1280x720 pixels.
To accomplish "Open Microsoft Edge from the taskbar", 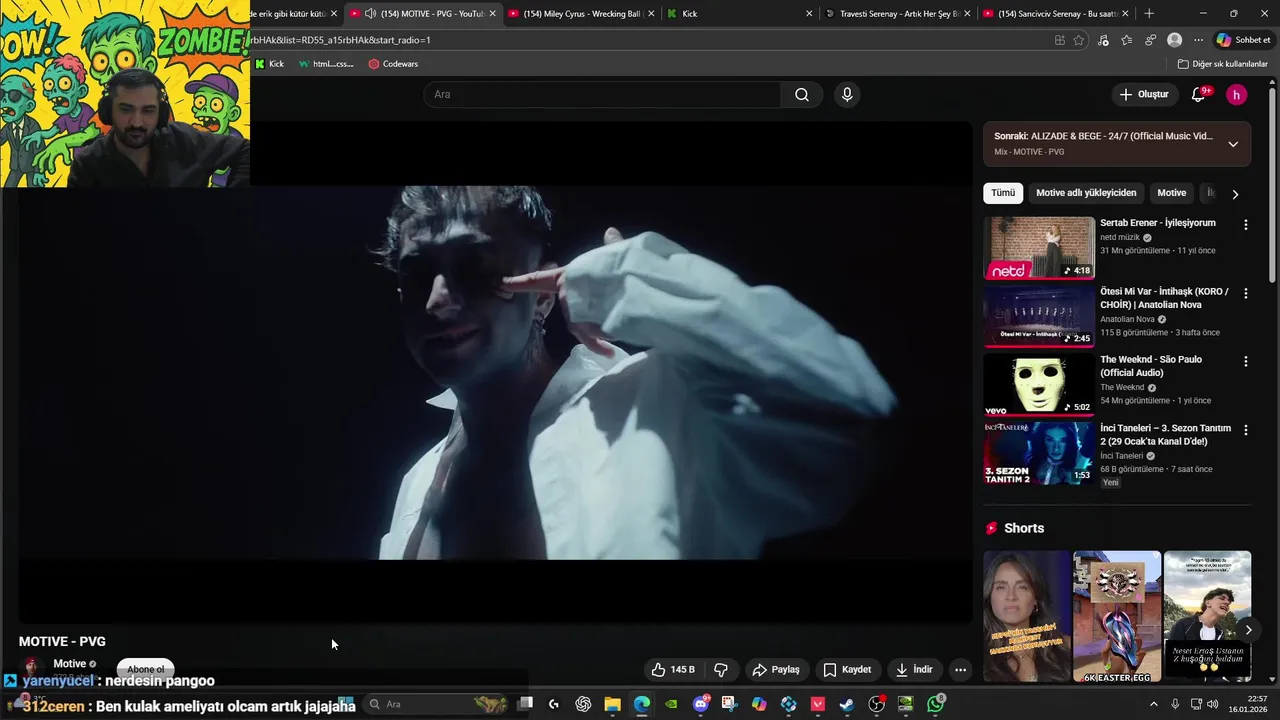I will coord(641,704).
